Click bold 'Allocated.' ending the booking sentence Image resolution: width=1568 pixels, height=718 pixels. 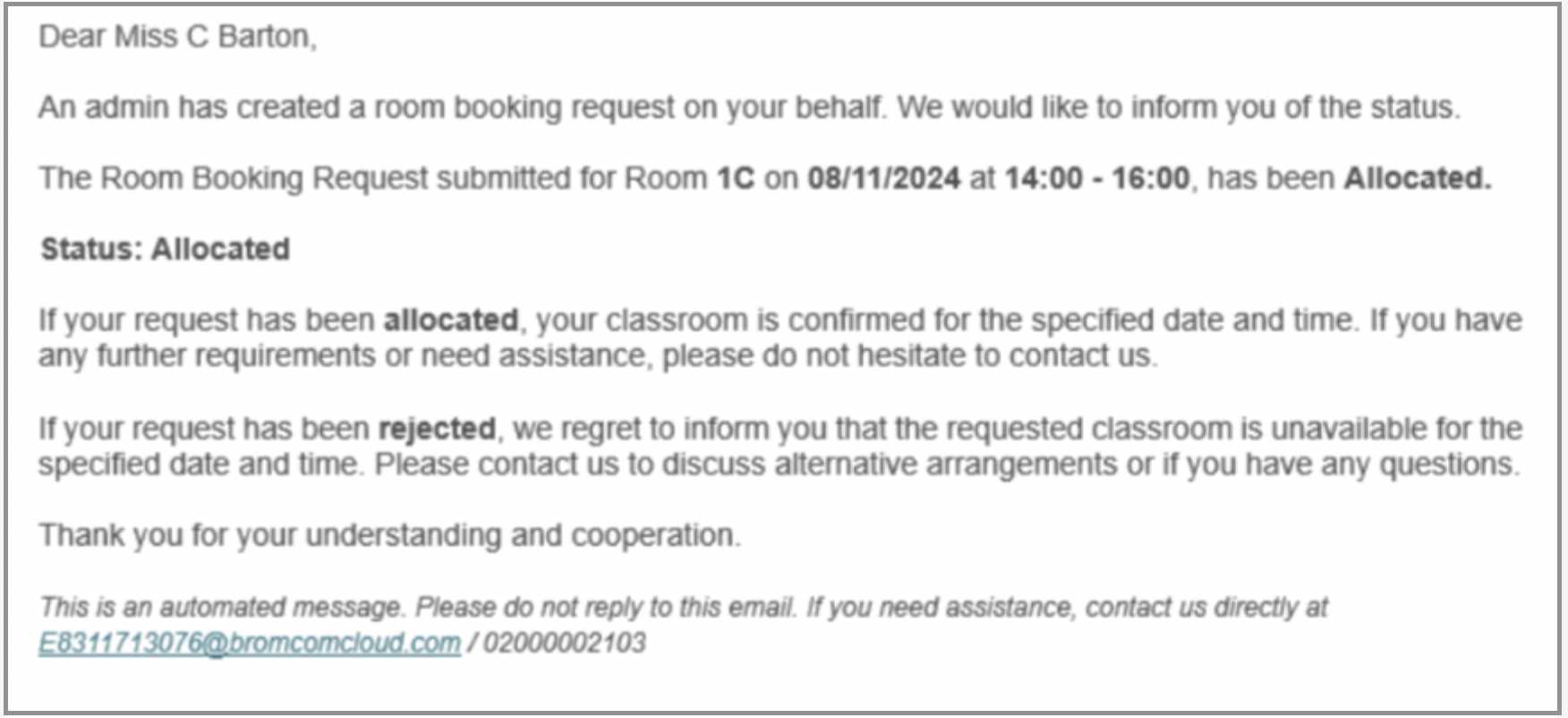click(x=1418, y=178)
